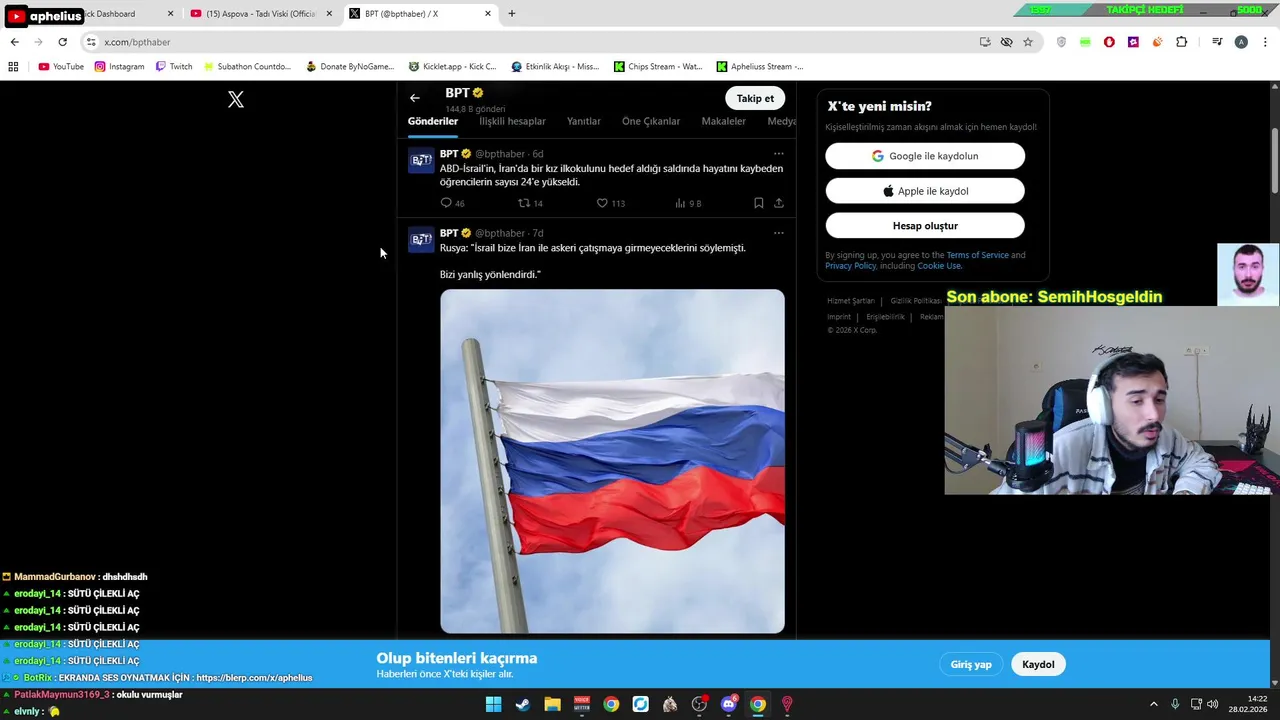Open File Explorer from the taskbar
The height and width of the screenshot is (720, 1280).
[552, 704]
